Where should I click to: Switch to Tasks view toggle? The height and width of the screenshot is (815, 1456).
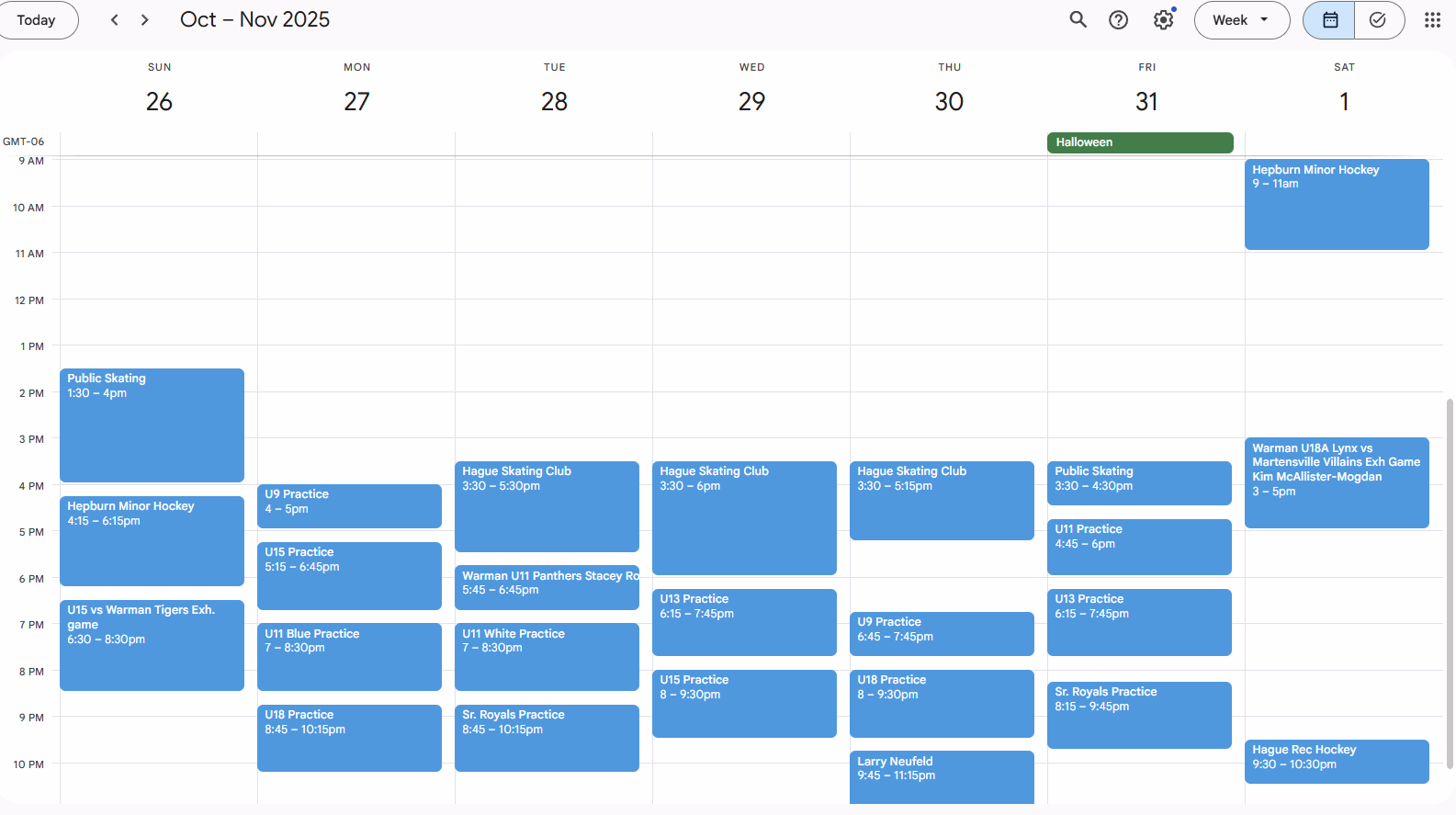click(1378, 20)
